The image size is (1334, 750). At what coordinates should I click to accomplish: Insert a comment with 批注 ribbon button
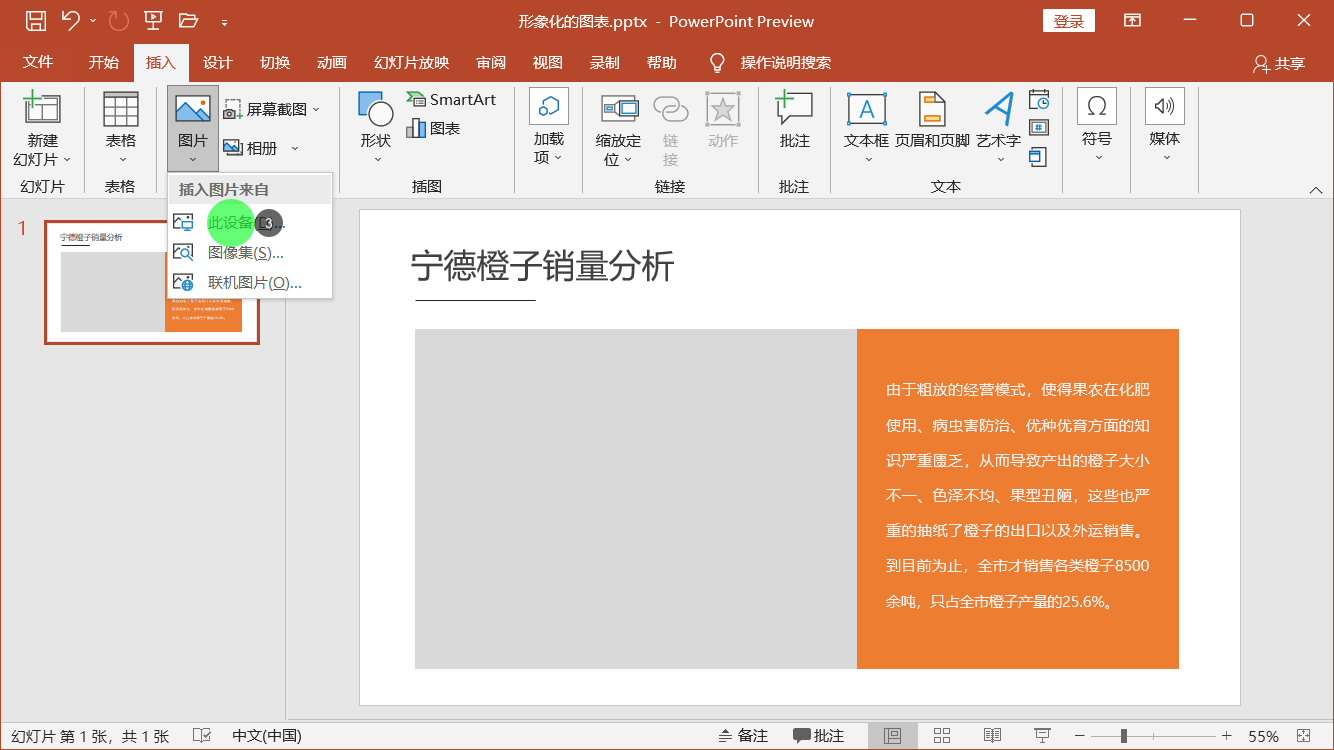tap(794, 122)
